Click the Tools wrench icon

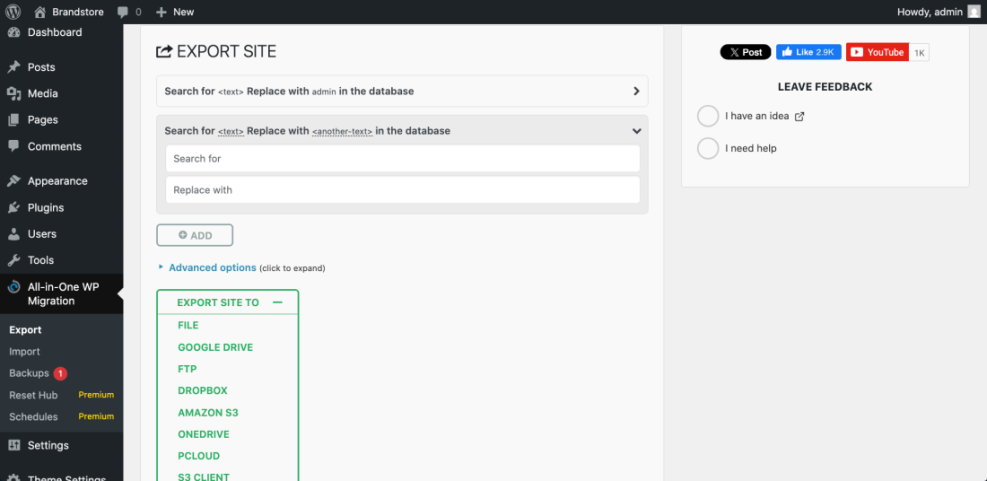click(x=14, y=260)
